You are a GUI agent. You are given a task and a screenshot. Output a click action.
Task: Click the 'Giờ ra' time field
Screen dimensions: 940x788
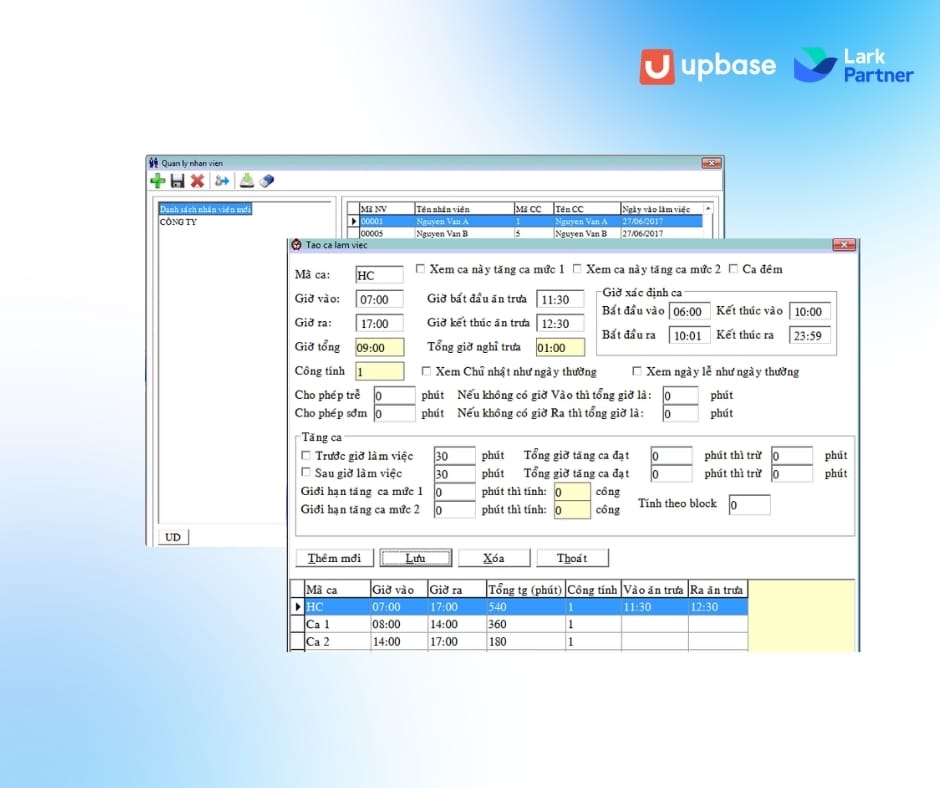379,323
